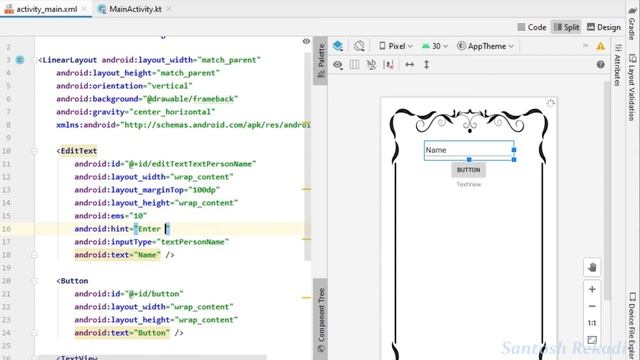Select the Name EditText in preview
640x360 pixels.
point(469,150)
